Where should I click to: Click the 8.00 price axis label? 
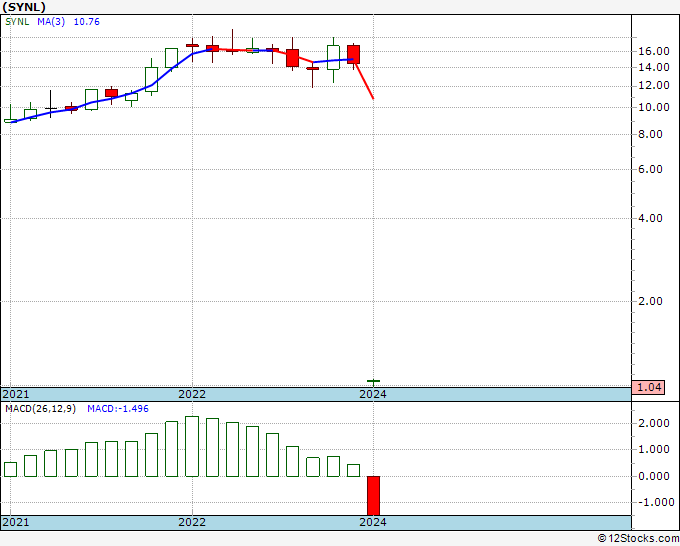point(651,134)
